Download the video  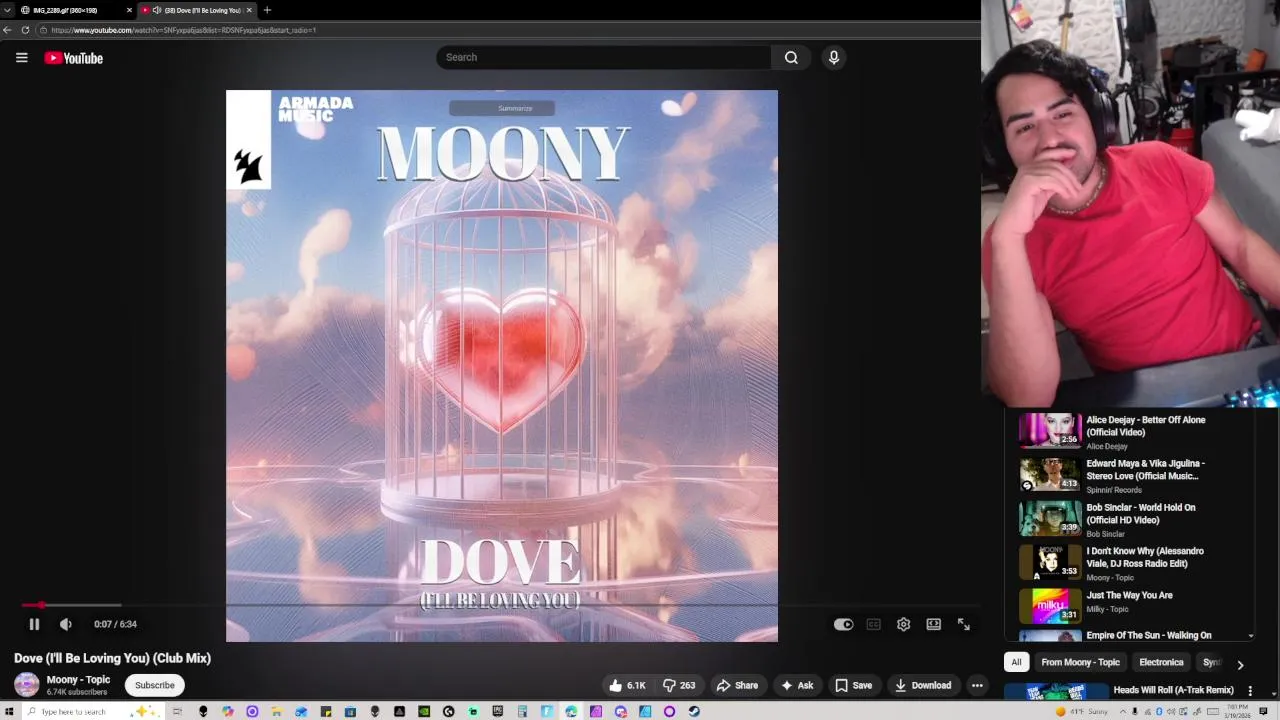click(x=922, y=685)
